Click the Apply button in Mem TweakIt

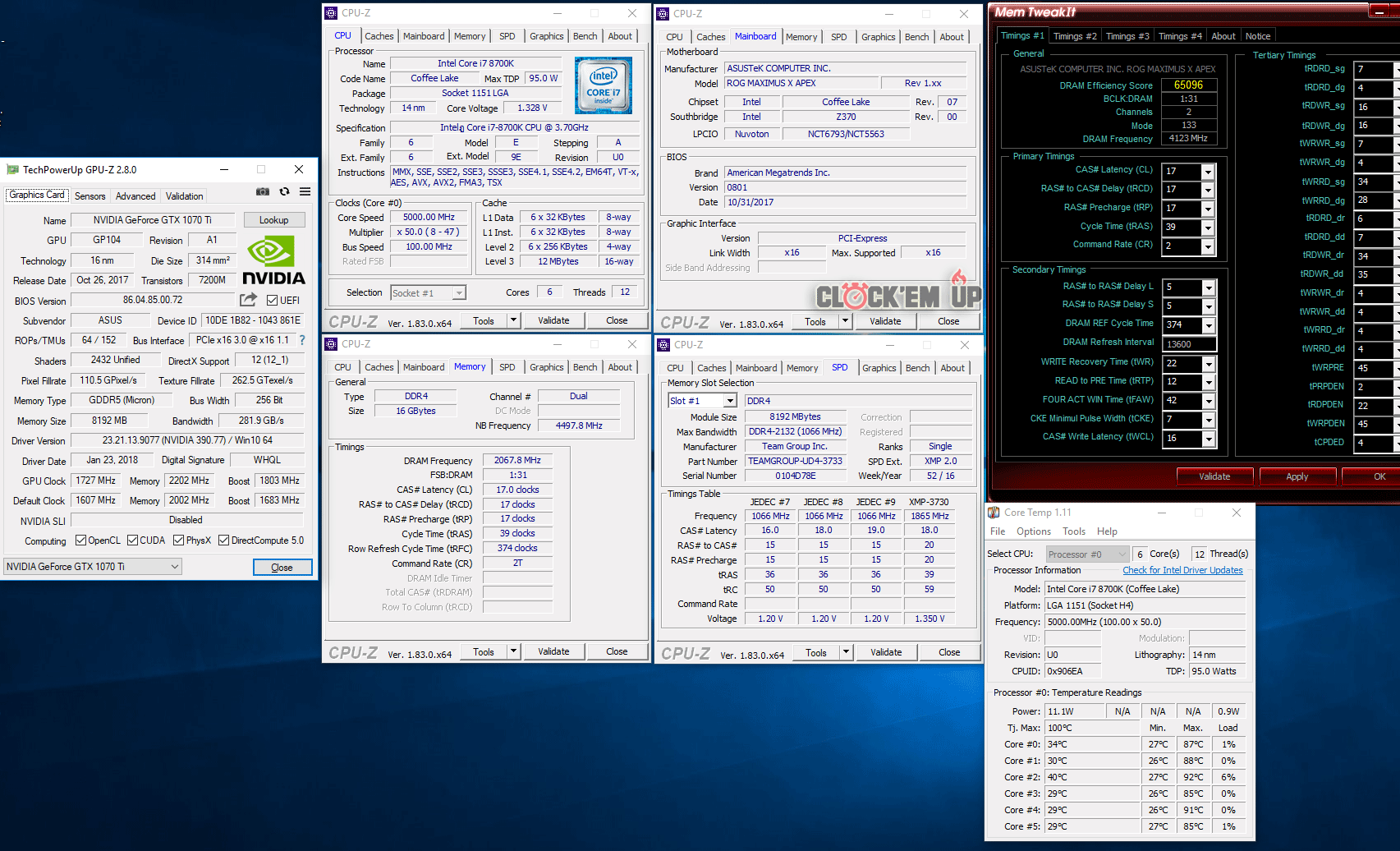1297,476
